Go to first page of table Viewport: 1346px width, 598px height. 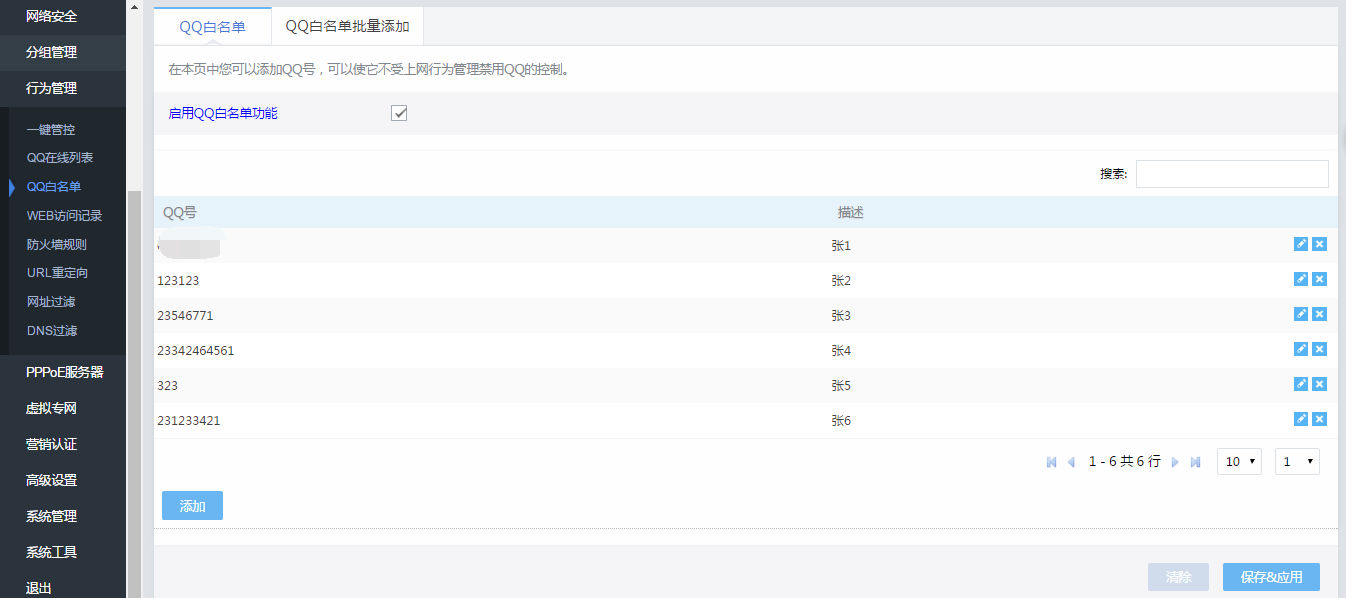click(x=1051, y=462)
